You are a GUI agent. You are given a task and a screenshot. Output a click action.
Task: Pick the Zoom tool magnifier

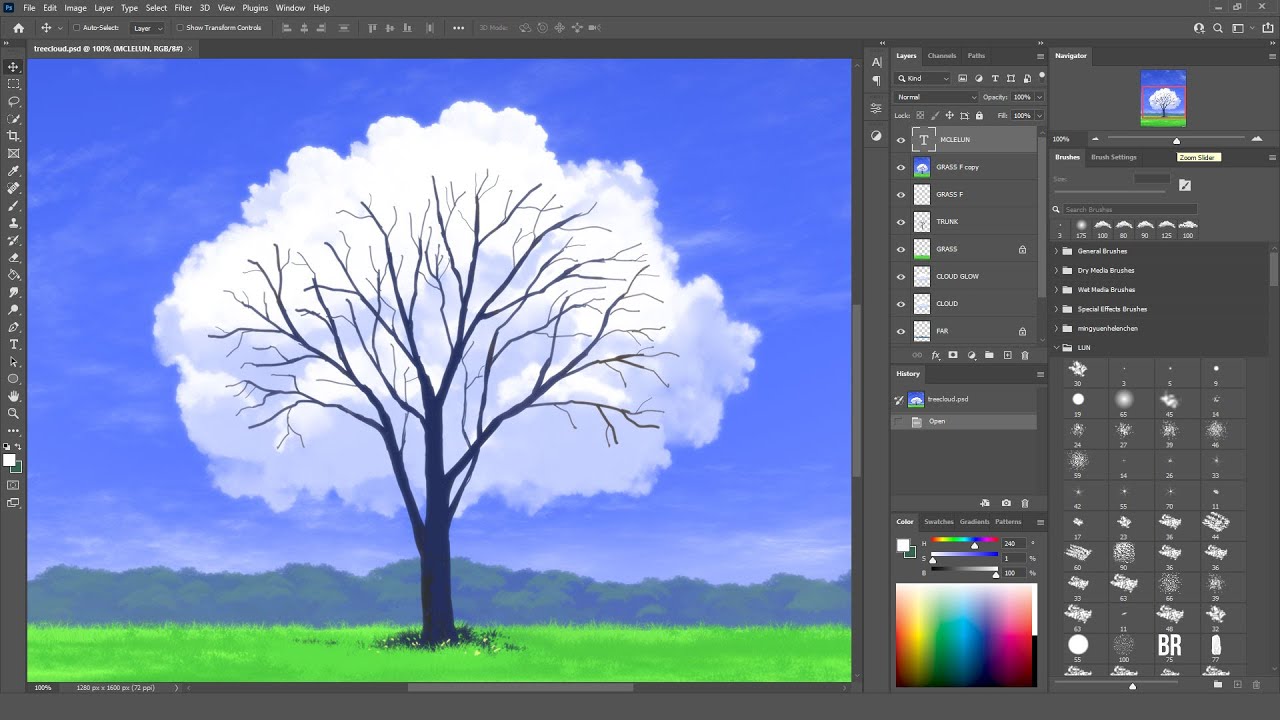(x=13, y=413)
